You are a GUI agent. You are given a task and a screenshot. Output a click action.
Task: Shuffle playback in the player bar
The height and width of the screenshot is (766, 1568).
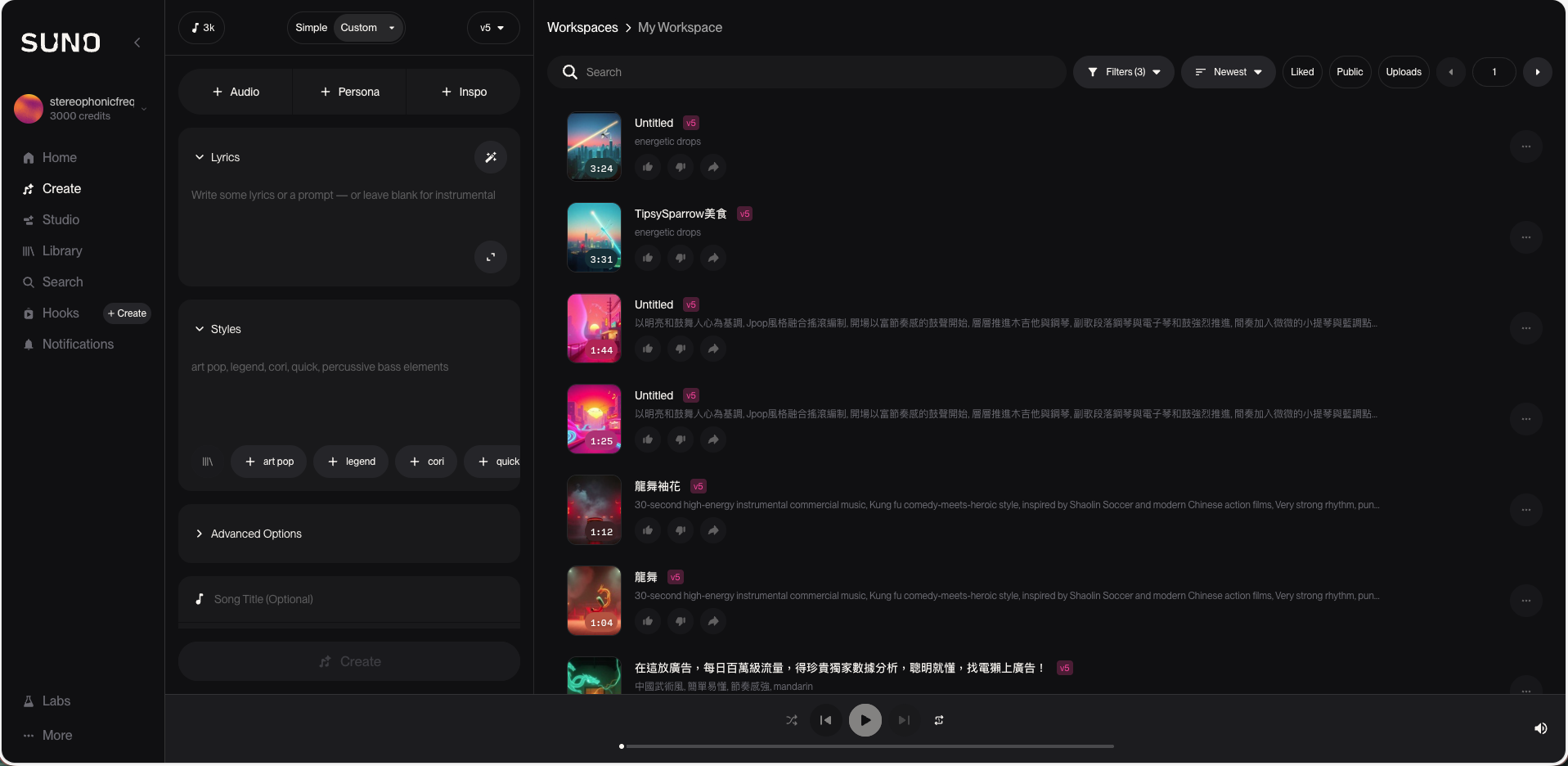[790, 720]
